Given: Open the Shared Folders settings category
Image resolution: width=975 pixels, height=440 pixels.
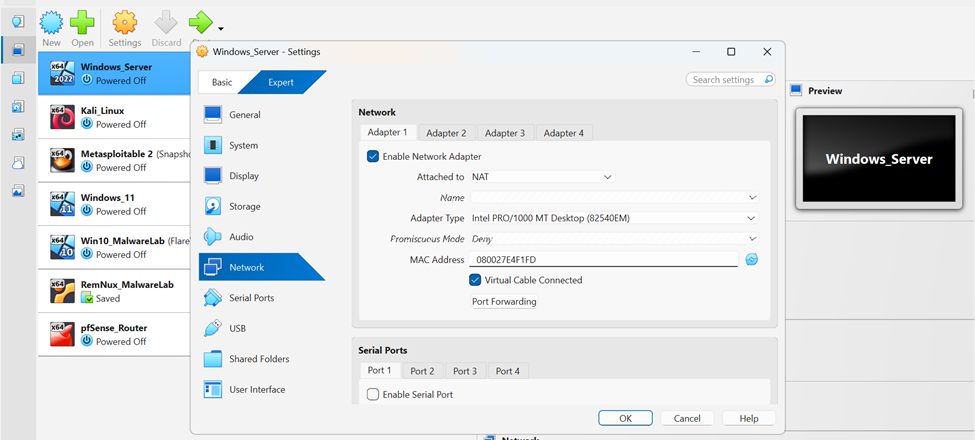Looking at the screenshot, I should pos(261,359).
